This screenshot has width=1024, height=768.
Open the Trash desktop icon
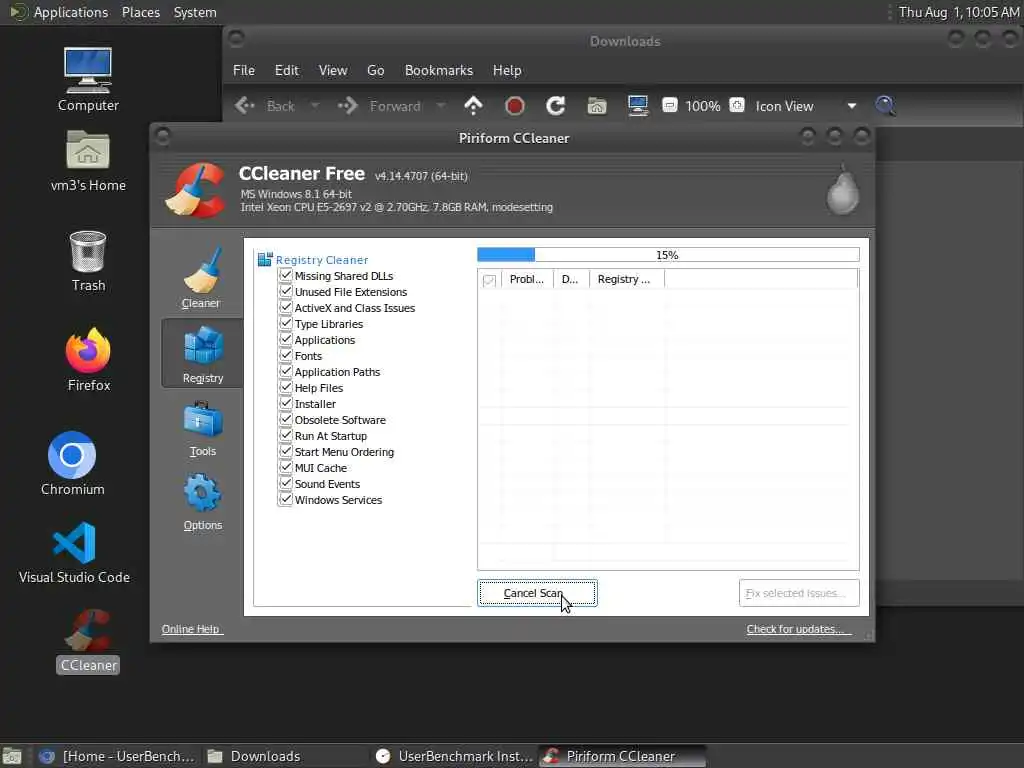point(88,261)
